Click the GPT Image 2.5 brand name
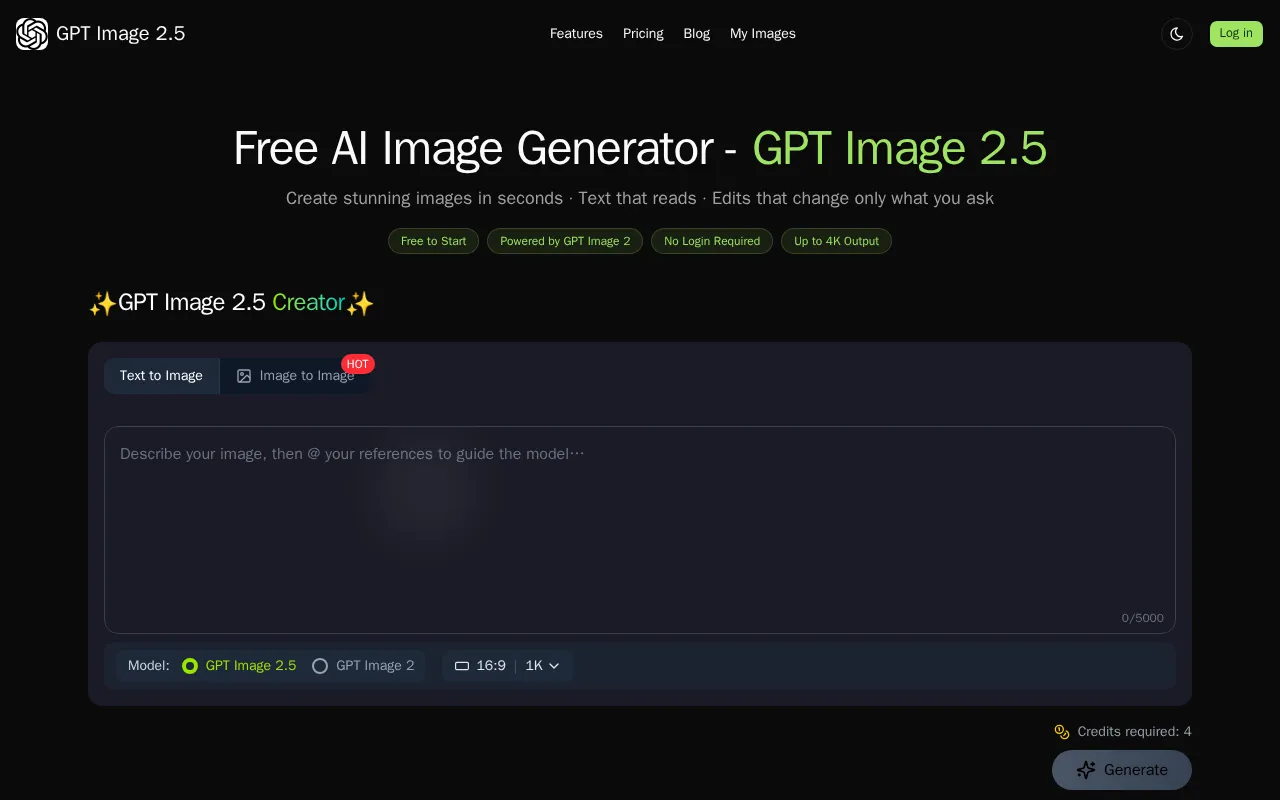1280x800 pixels. (121, 34)
